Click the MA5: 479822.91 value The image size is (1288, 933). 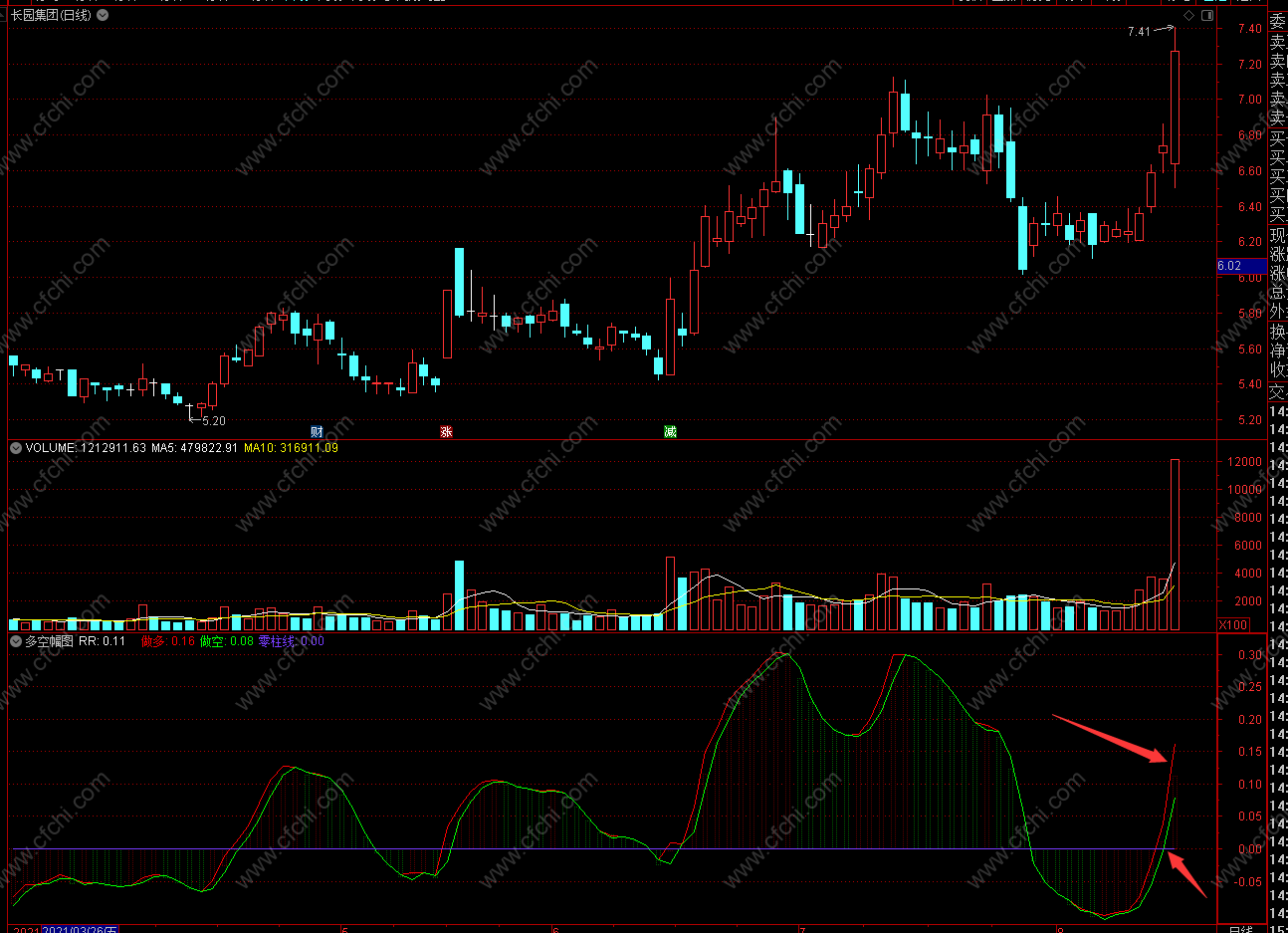194,448
